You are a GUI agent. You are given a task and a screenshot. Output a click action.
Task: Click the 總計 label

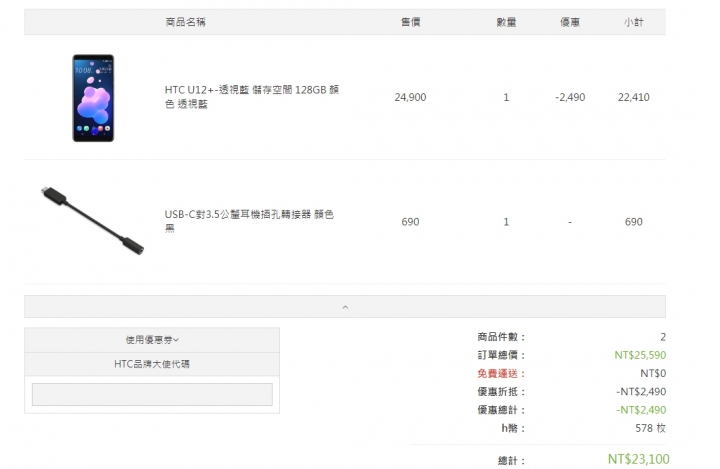(x=512, y=460)
